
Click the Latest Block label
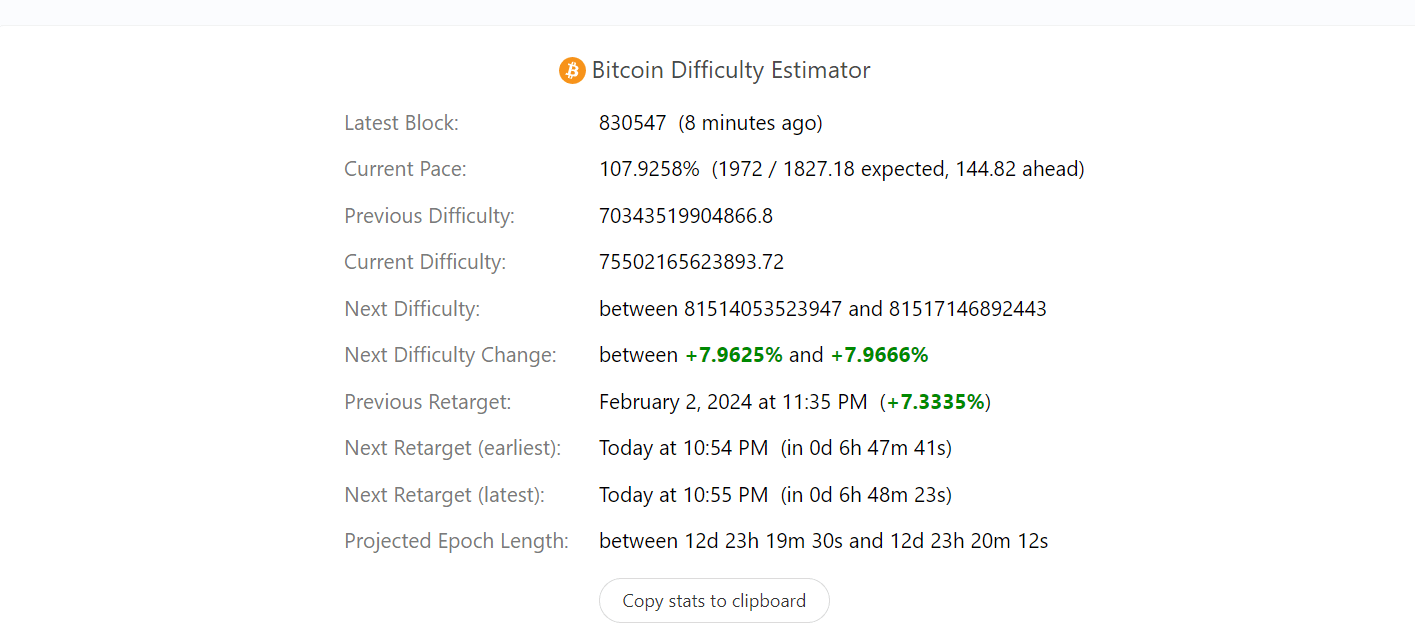pos(401,123)
